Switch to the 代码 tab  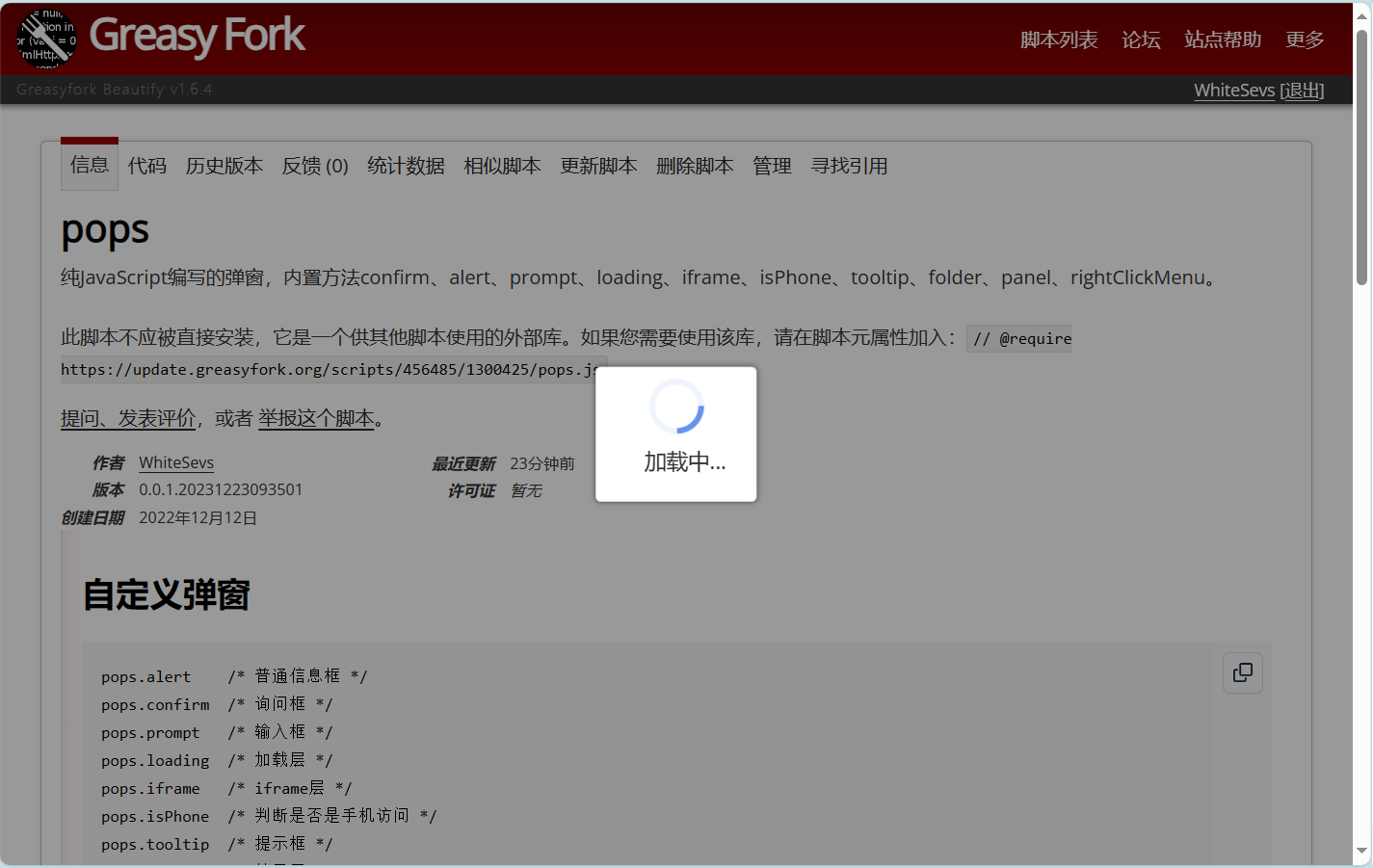pos(147,166)
